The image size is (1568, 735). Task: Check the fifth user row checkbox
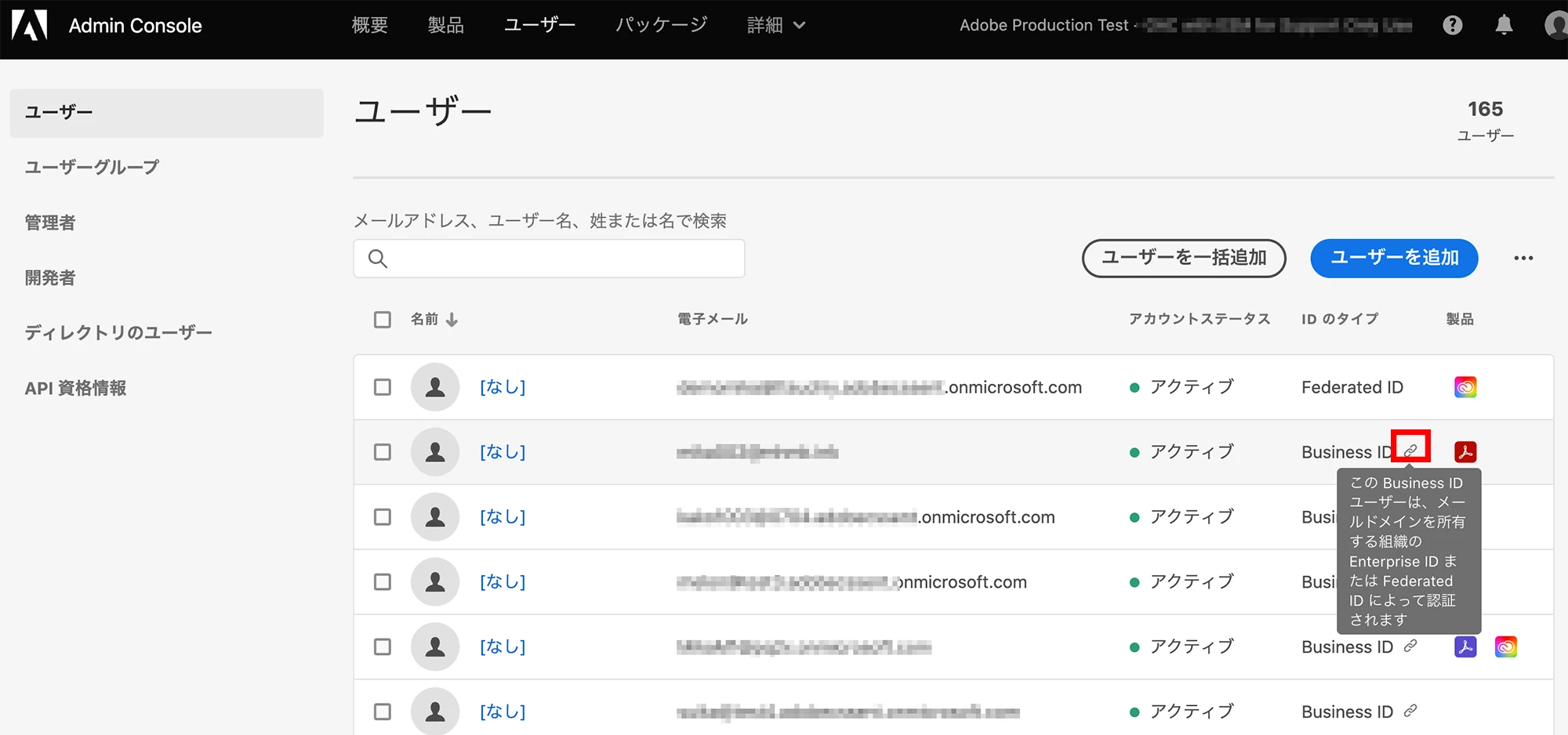[x=383, y=647]
